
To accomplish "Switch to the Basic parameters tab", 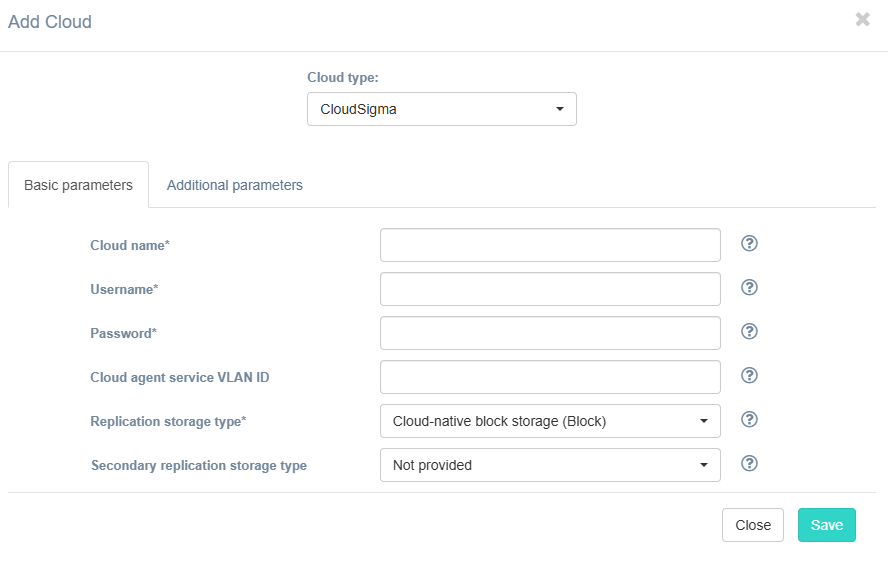I will click(x=78, y=185).
